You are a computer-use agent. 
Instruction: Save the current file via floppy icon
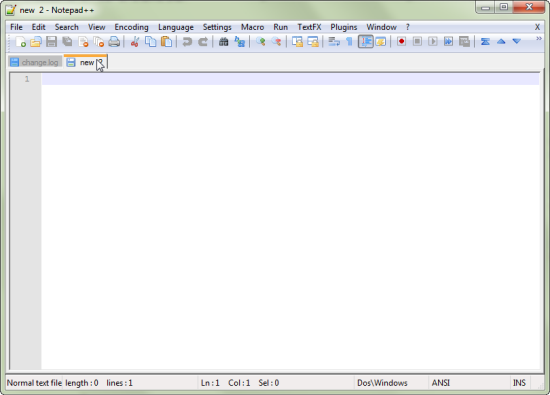tap(52, 42)
